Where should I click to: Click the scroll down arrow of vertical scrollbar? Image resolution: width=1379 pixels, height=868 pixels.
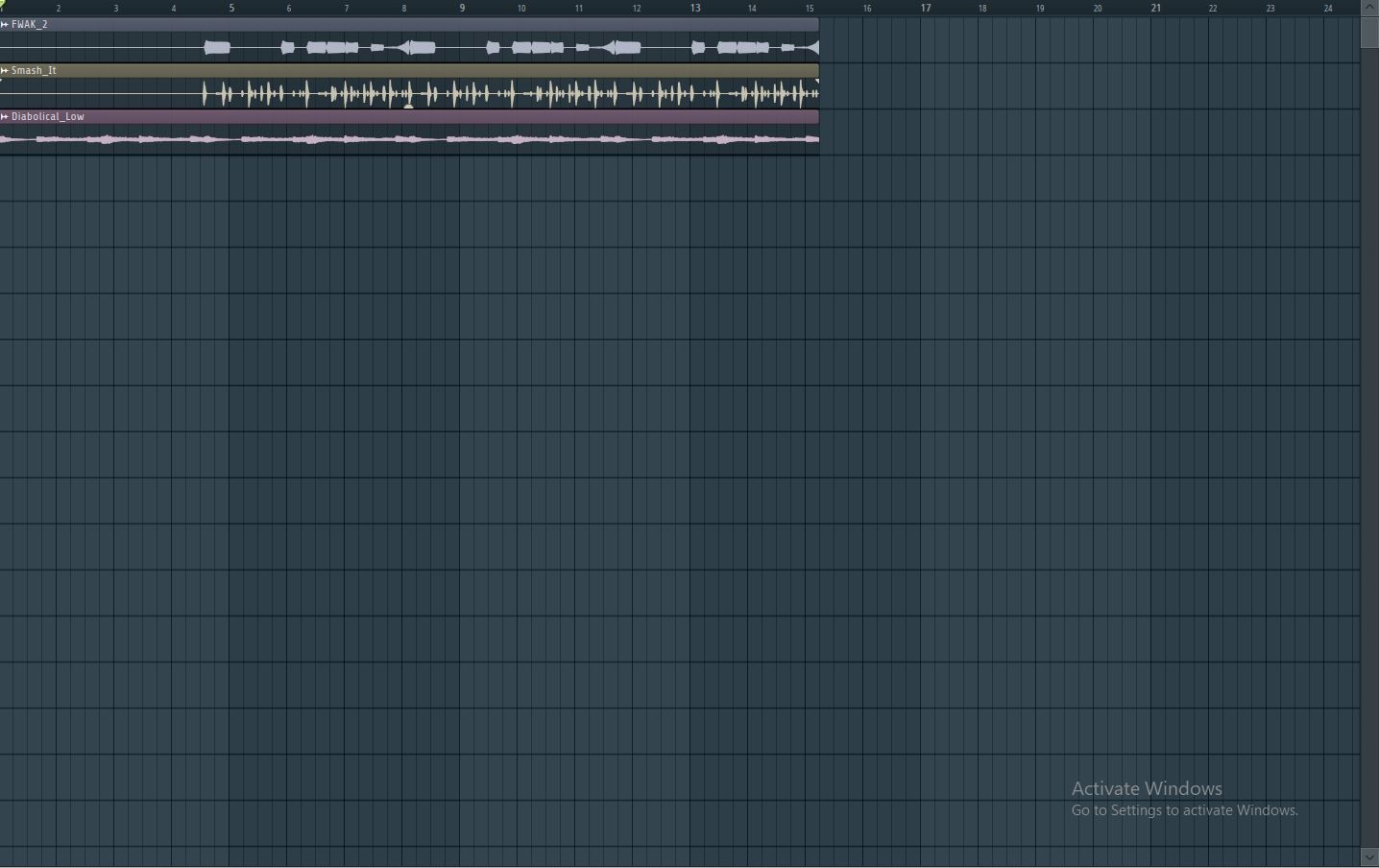tap(1369, 857)
